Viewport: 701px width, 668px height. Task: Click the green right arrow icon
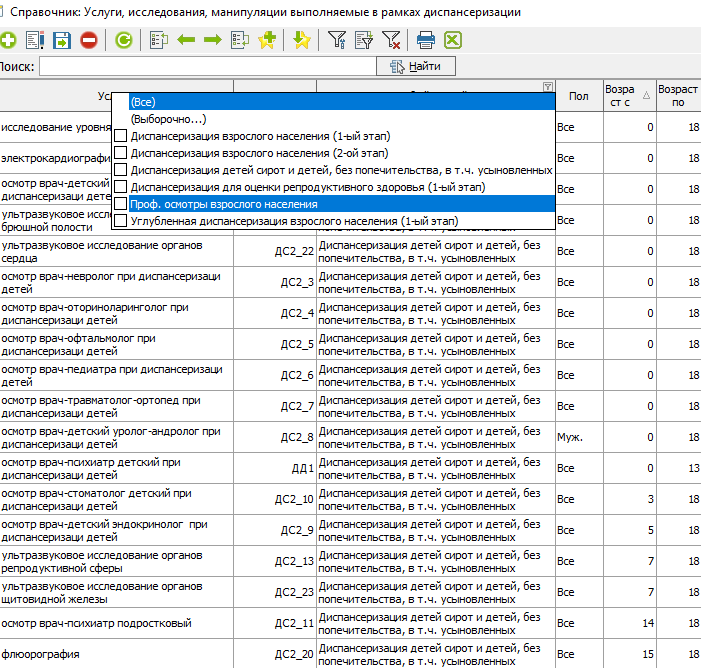(x=212, y=40)
